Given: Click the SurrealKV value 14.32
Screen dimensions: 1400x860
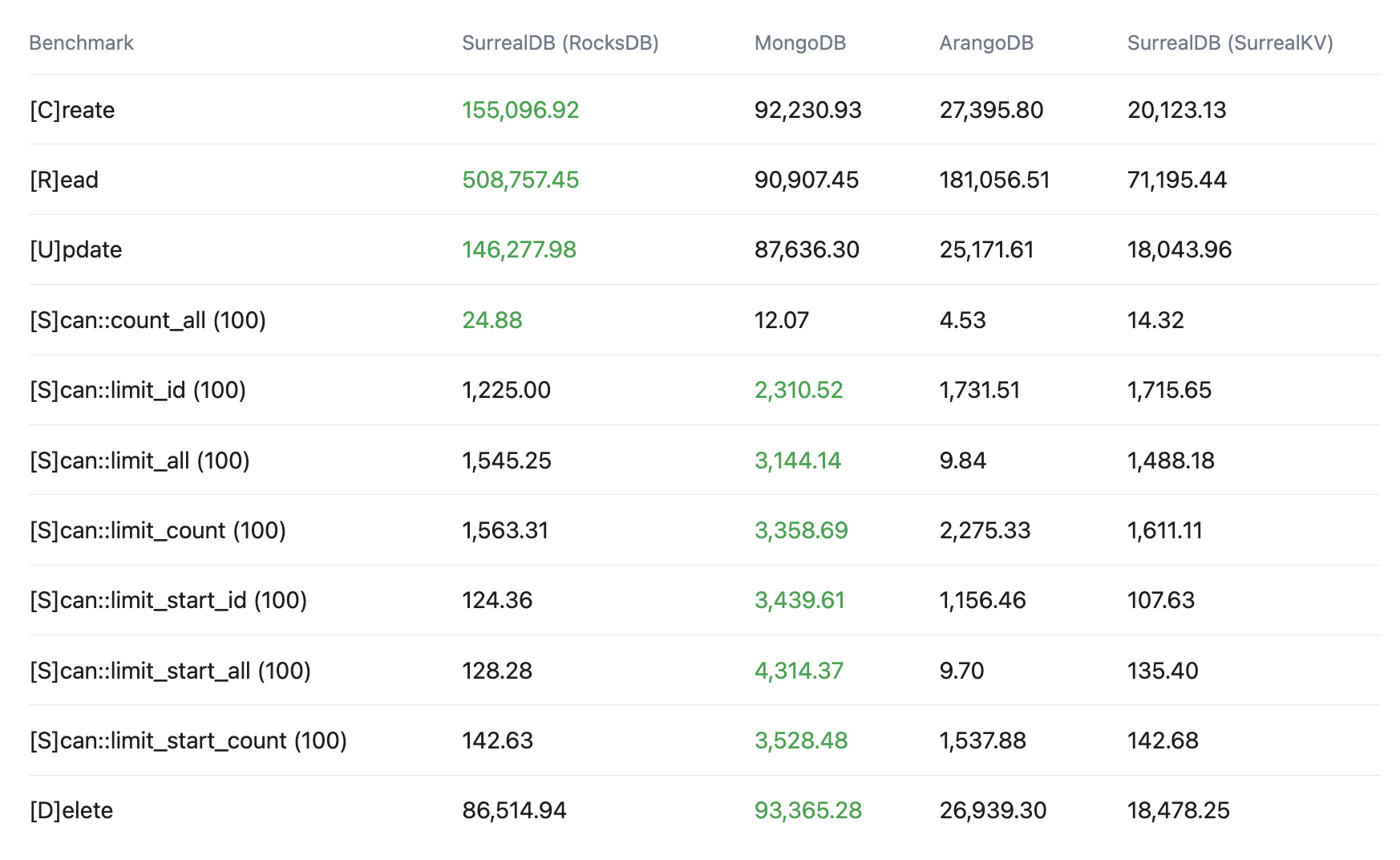Looking at the screenshot, I should tap(1155, 320).
